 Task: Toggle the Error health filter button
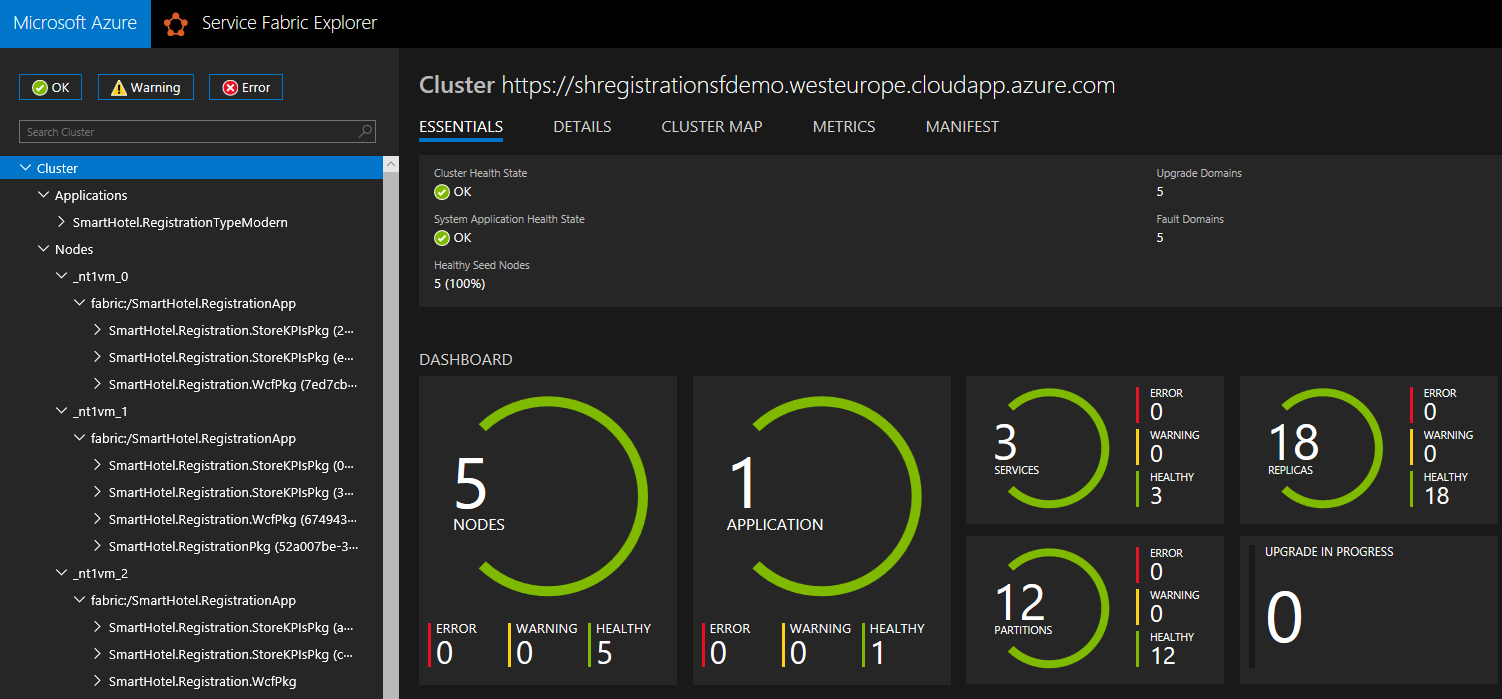[246, 87]
